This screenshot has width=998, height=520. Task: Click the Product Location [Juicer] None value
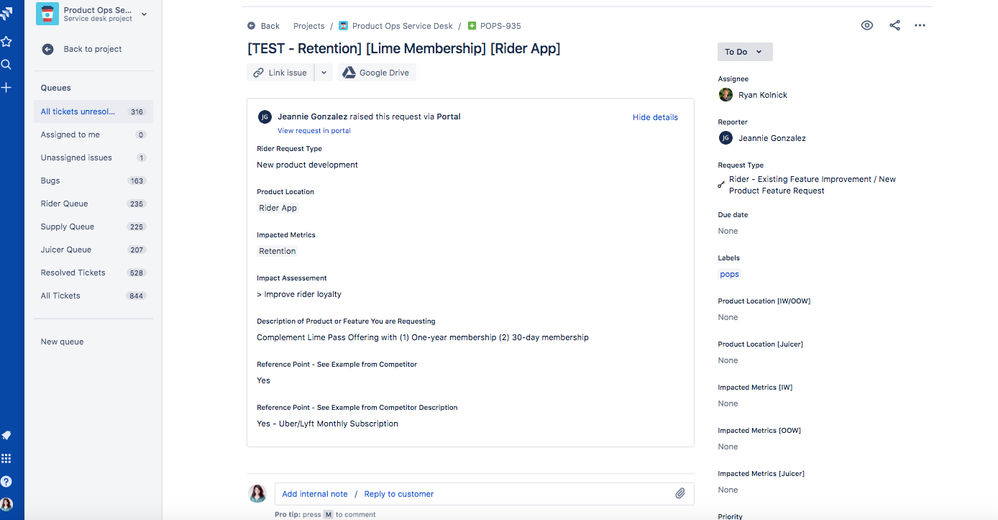[x=727, y=360]
